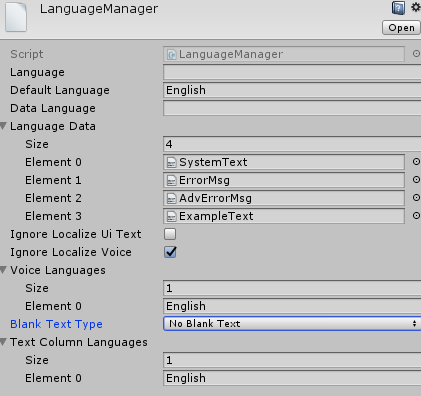421x396 pixels.
Task: Click the Language Data Size field
Action: click(x=292, y=144)
